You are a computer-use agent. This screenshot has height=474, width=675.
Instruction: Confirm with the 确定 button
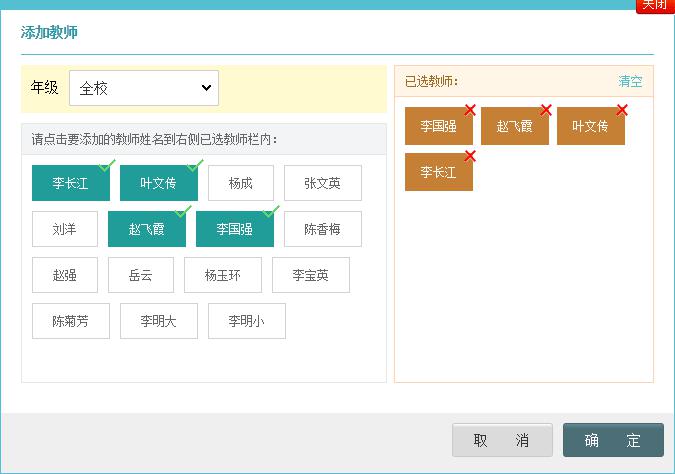click(613, 440)
